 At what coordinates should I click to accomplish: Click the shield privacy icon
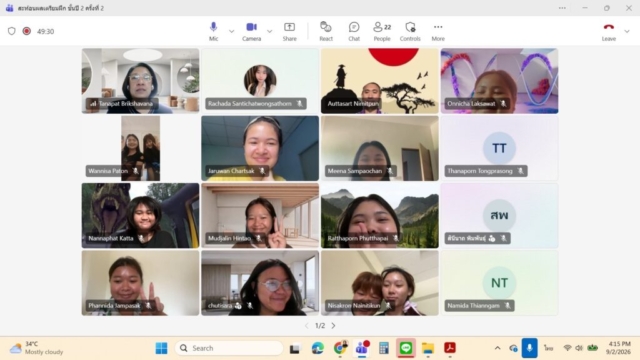coord(11,31)
